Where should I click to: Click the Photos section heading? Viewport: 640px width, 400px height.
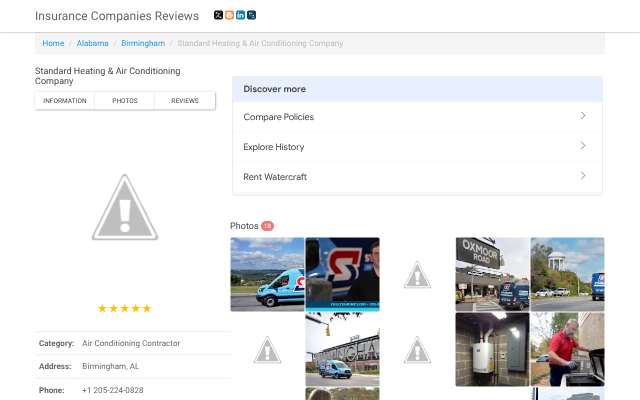tap(244, 226)
